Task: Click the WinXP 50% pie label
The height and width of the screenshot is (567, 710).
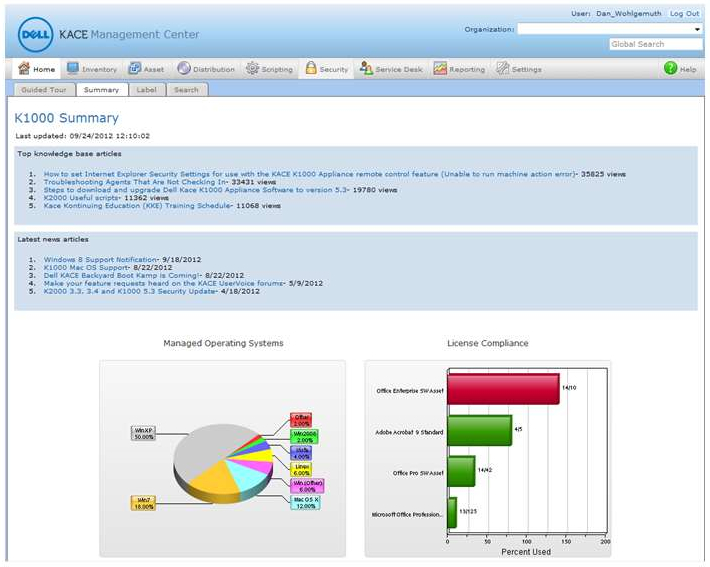Action: (144, 433)
